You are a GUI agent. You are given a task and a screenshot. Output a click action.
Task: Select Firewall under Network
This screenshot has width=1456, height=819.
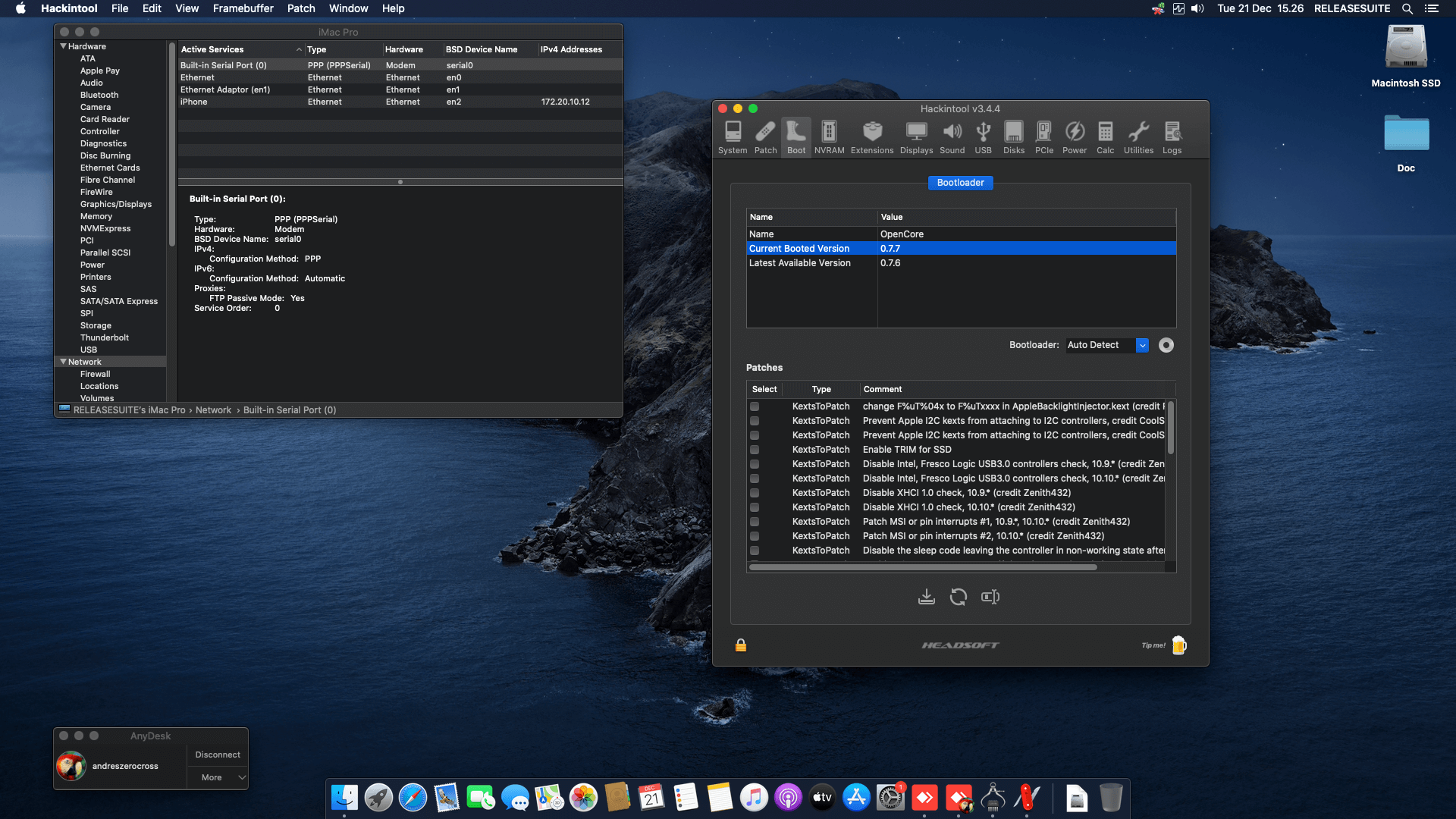point(96,374)
